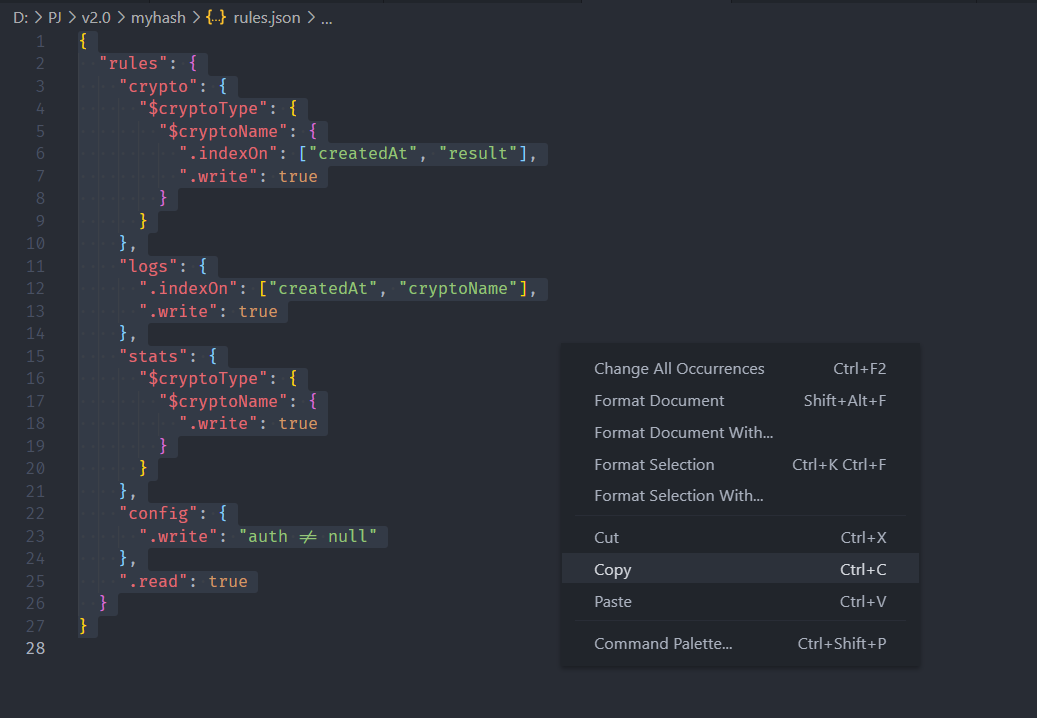Choose Copy in the context menu
The height and width of the screenshot is (718, 1037).
(612, 570)
